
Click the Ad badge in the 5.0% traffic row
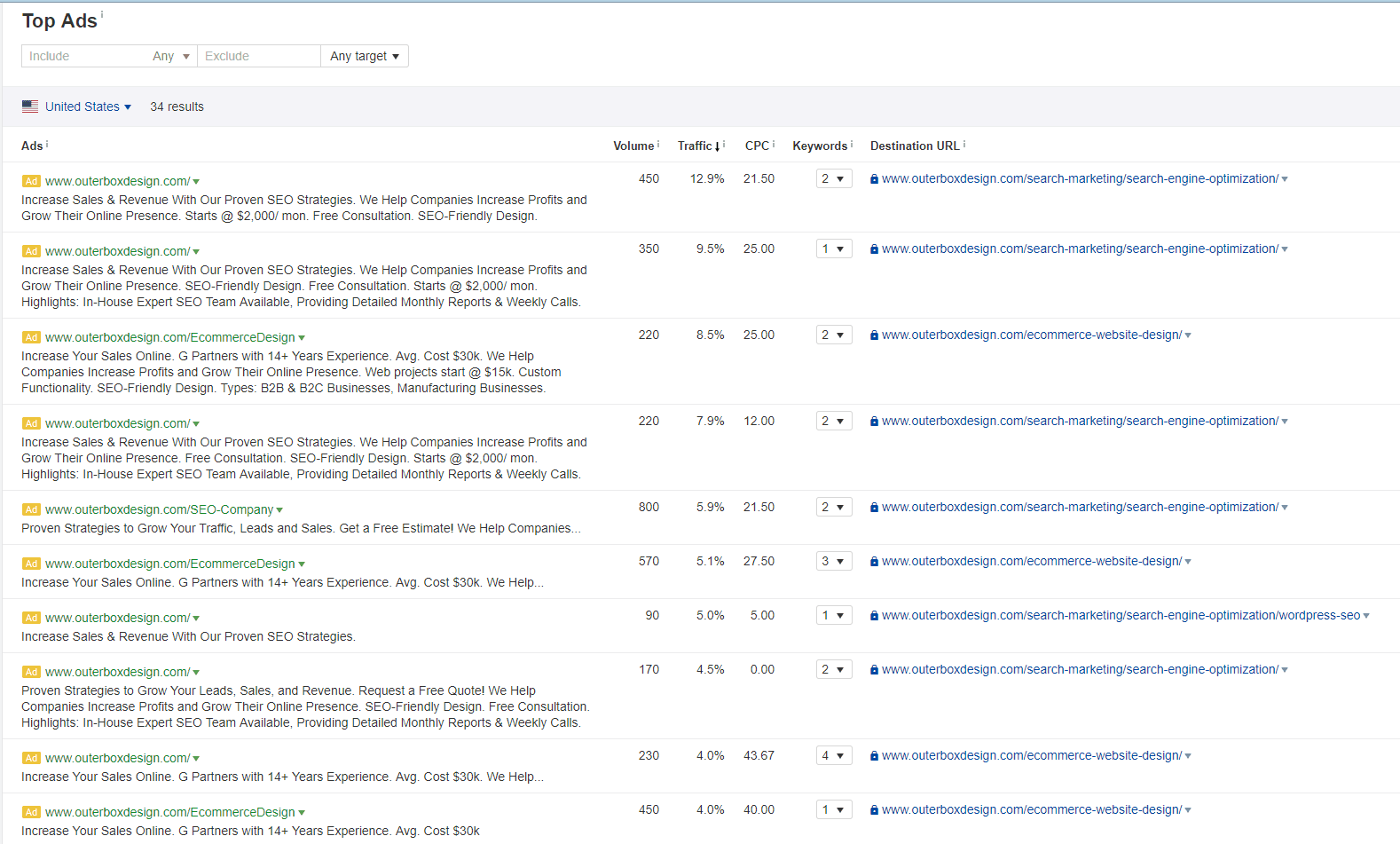(x=31, y=618)
